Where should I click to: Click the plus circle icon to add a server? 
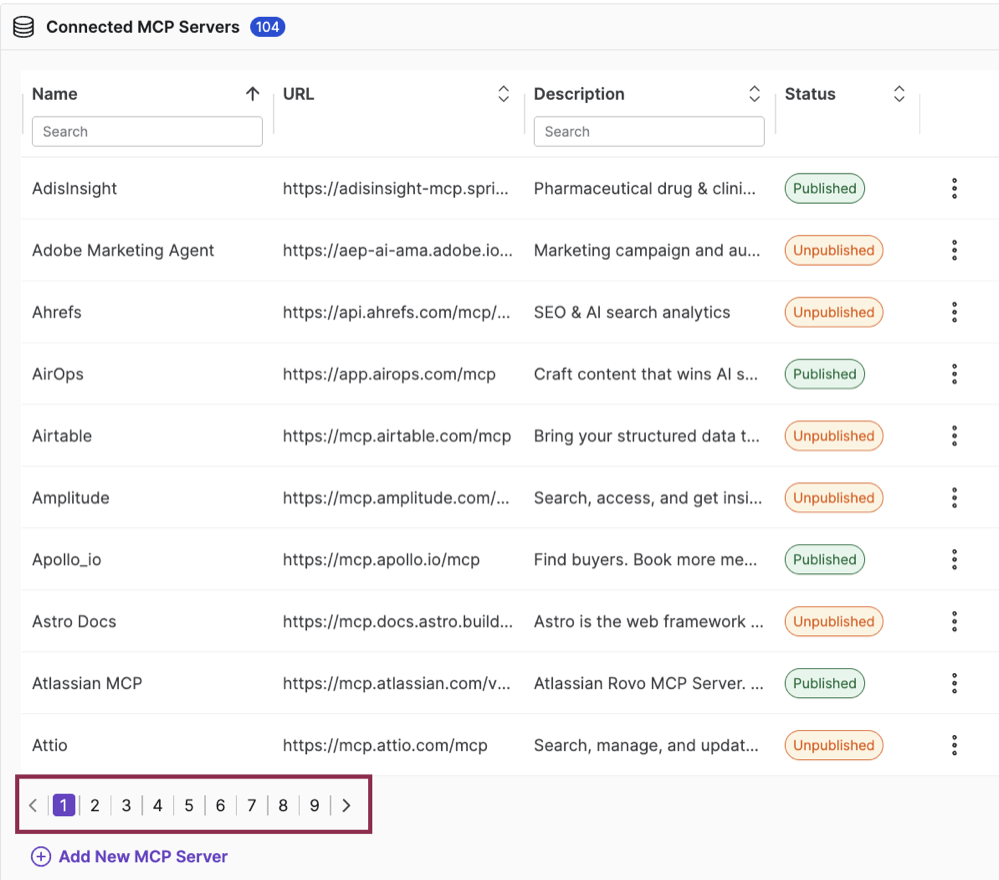(x=41, y=856)
